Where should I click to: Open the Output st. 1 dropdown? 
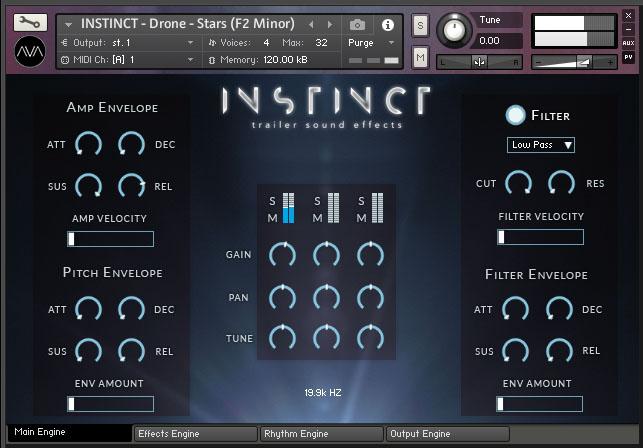(x=126, y=43)
